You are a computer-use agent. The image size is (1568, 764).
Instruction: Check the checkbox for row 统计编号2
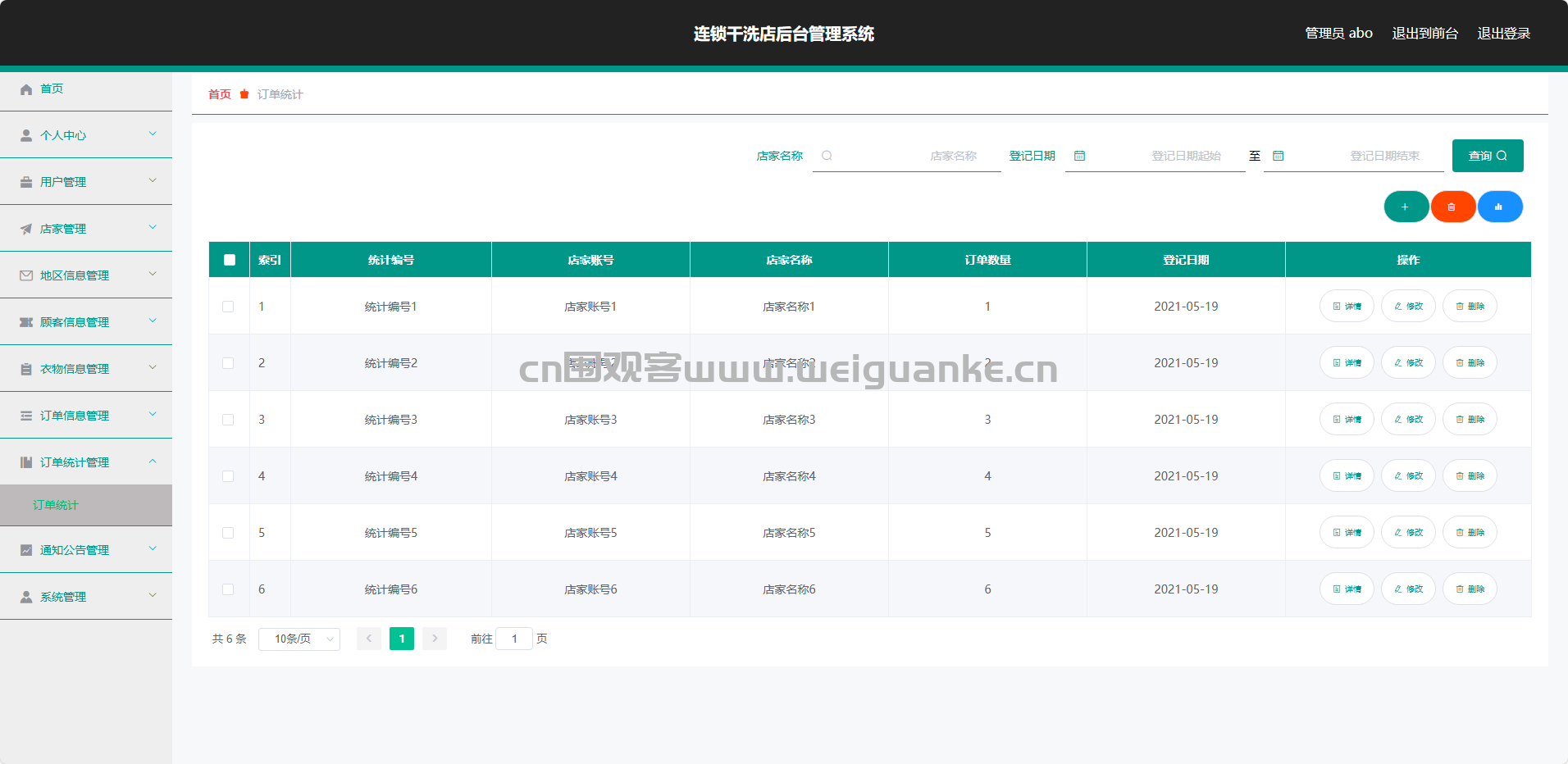click(x=228, y=363)
